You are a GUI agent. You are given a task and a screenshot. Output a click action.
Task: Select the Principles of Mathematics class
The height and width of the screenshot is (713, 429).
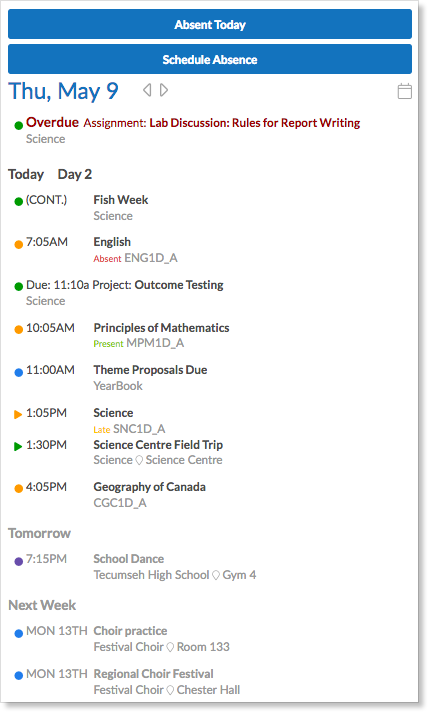161,328
